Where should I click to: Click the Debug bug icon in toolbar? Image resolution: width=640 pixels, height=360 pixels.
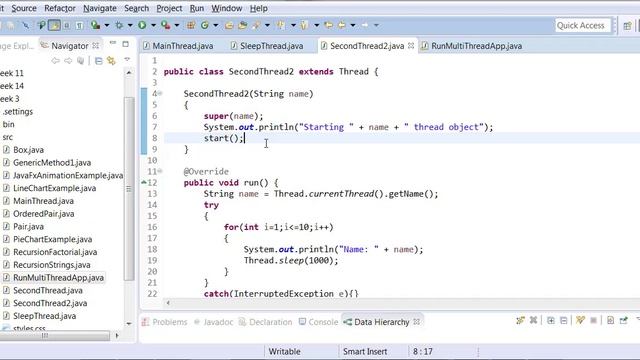(119, 25)
